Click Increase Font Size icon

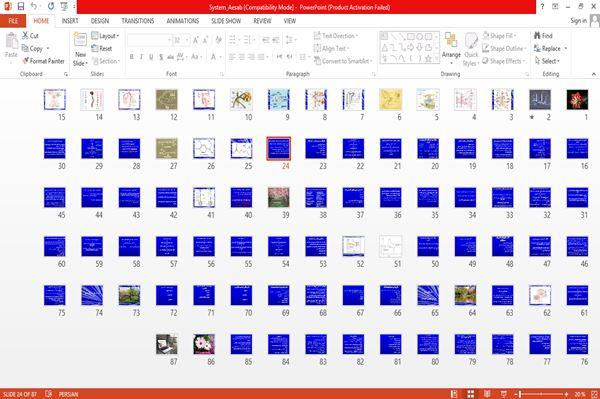[196, 40]
